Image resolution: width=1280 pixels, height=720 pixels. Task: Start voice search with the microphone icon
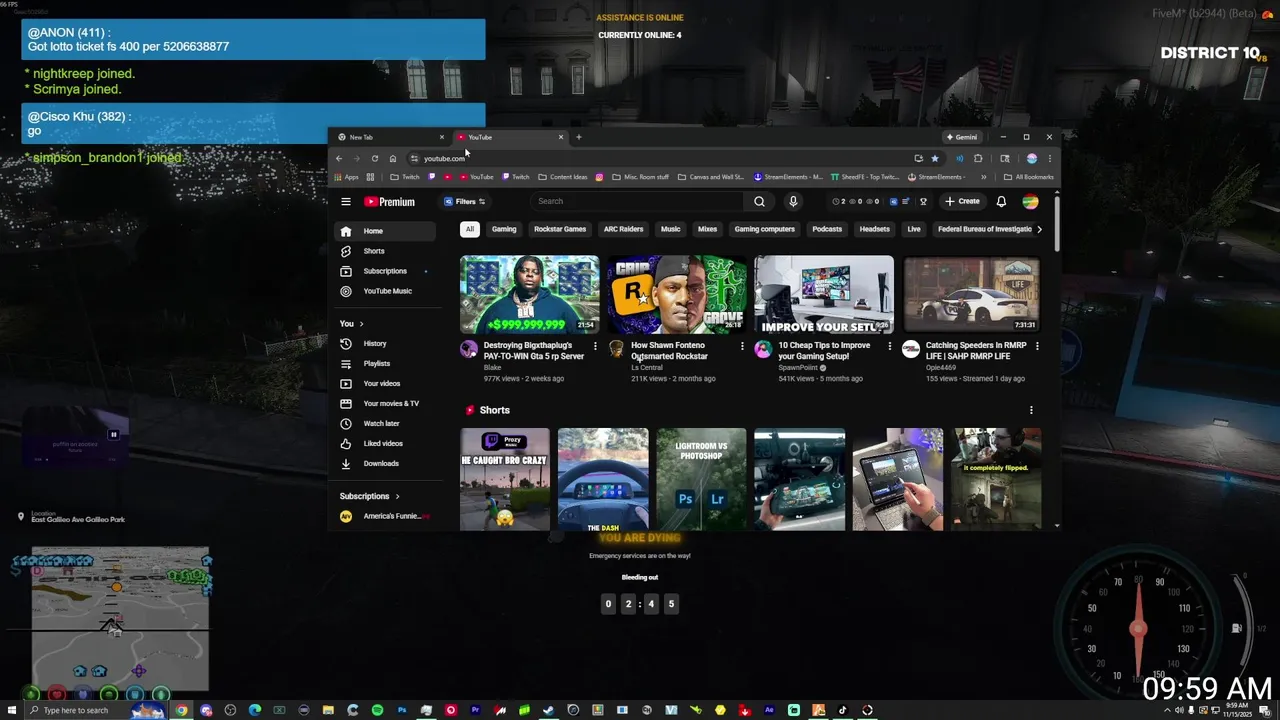pos(793,201)
